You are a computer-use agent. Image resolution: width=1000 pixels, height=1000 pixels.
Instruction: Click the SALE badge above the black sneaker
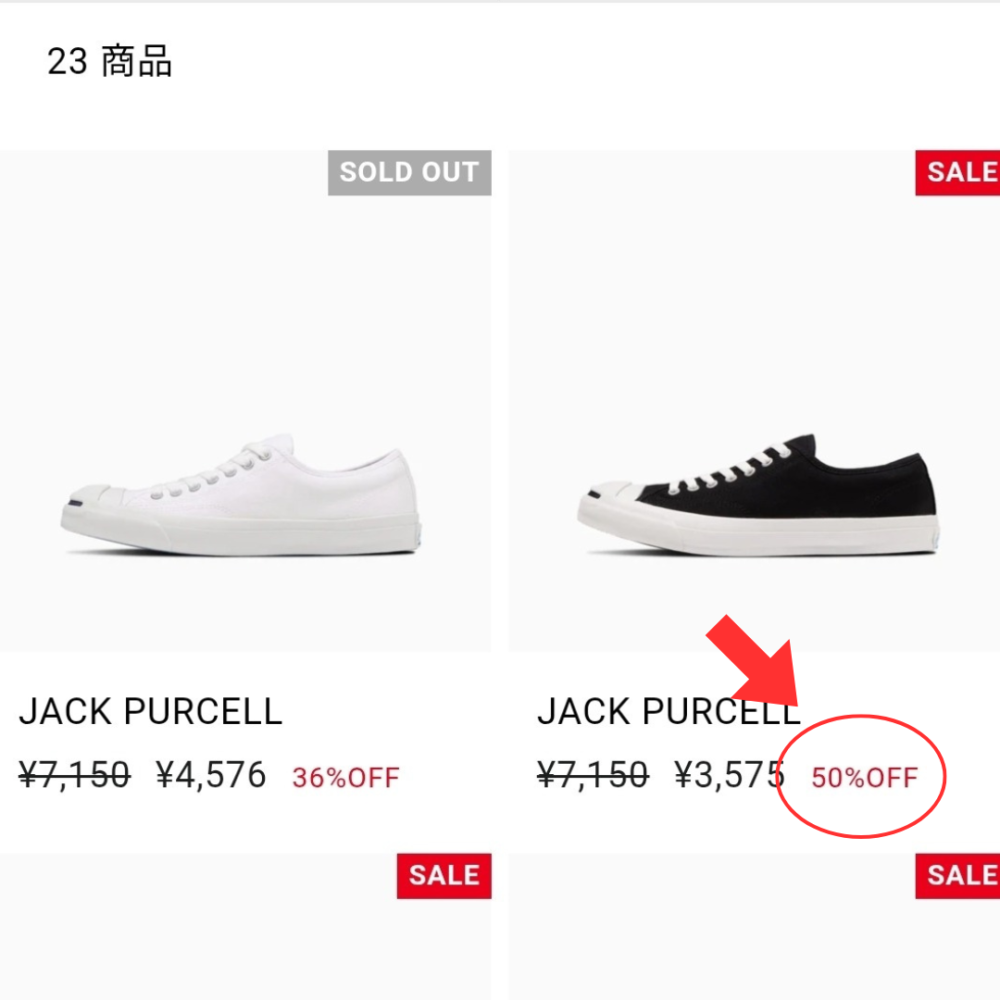(958, 172)
